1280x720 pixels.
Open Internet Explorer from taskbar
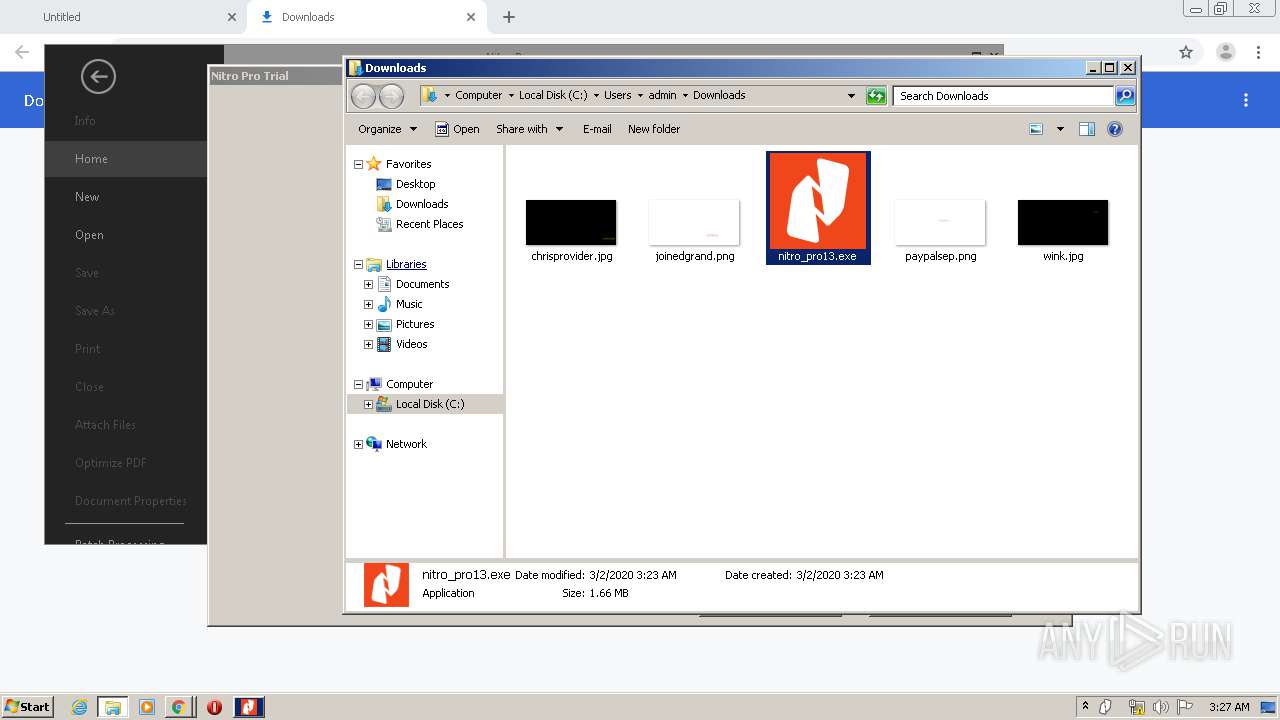click(x=80, y=707)
